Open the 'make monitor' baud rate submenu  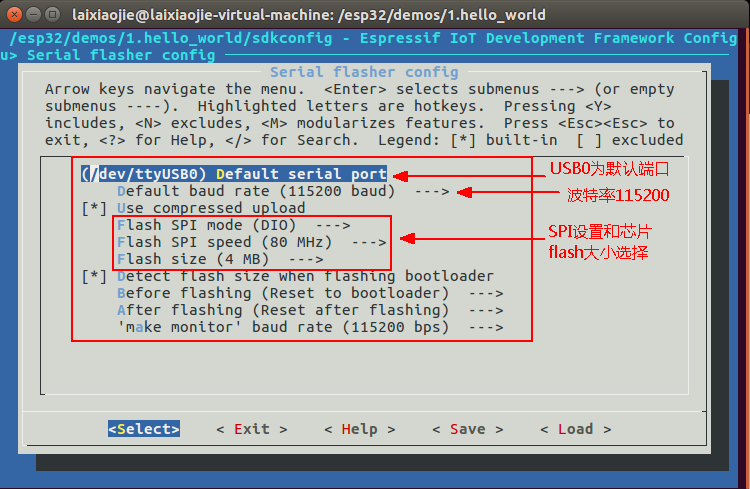click(310, 327)
